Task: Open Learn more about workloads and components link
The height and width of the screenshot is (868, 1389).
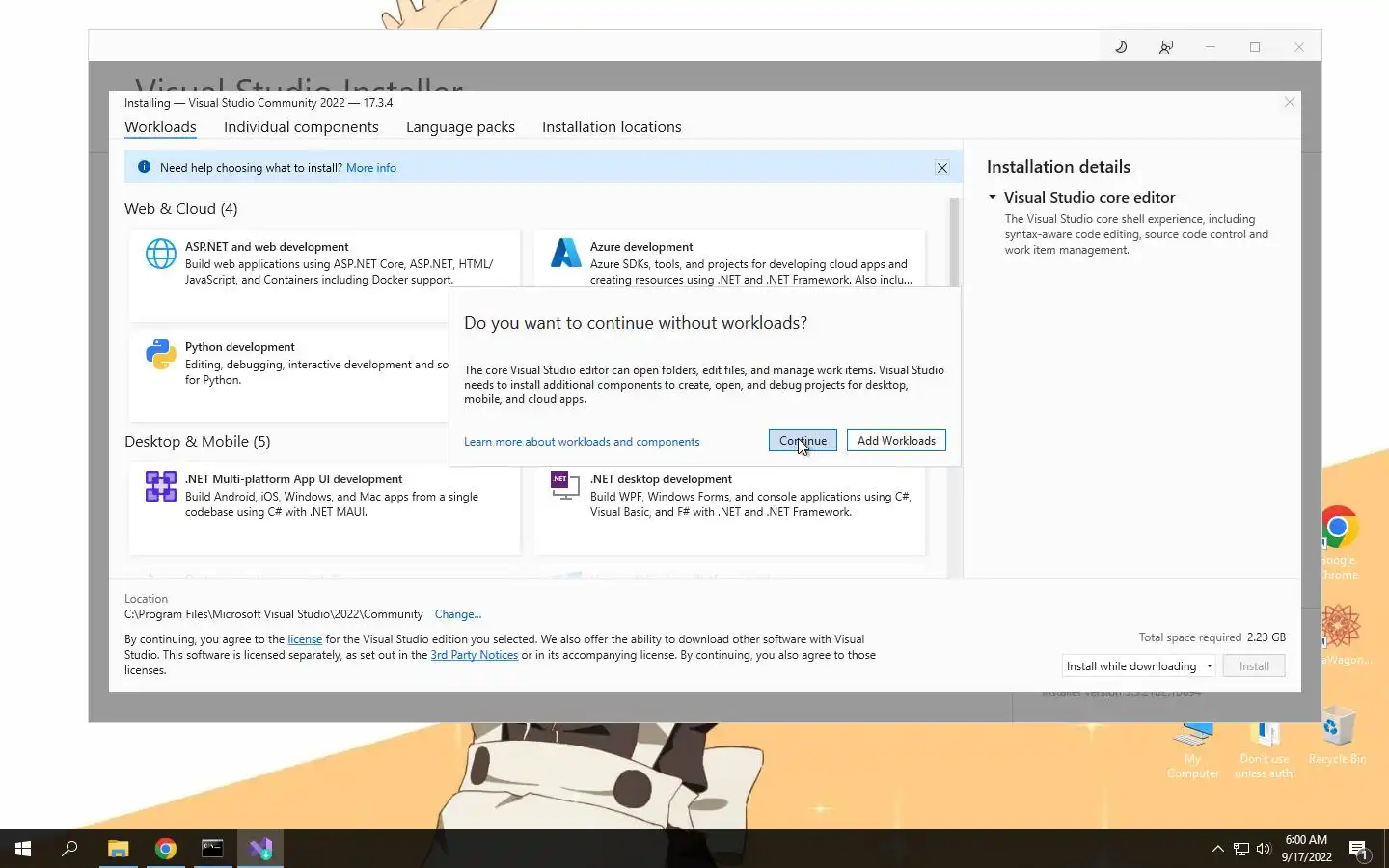Action: (582, 442)
